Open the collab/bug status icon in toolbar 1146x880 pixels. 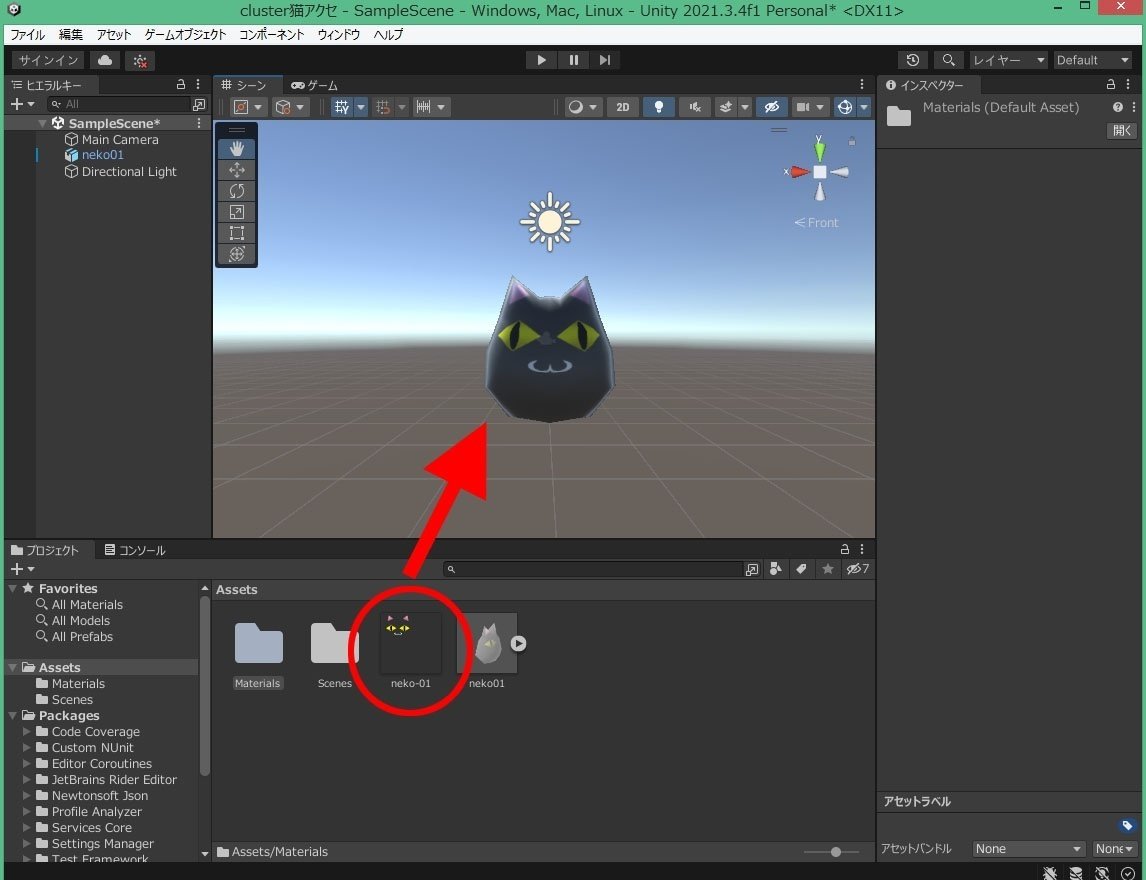click(140, 61)
